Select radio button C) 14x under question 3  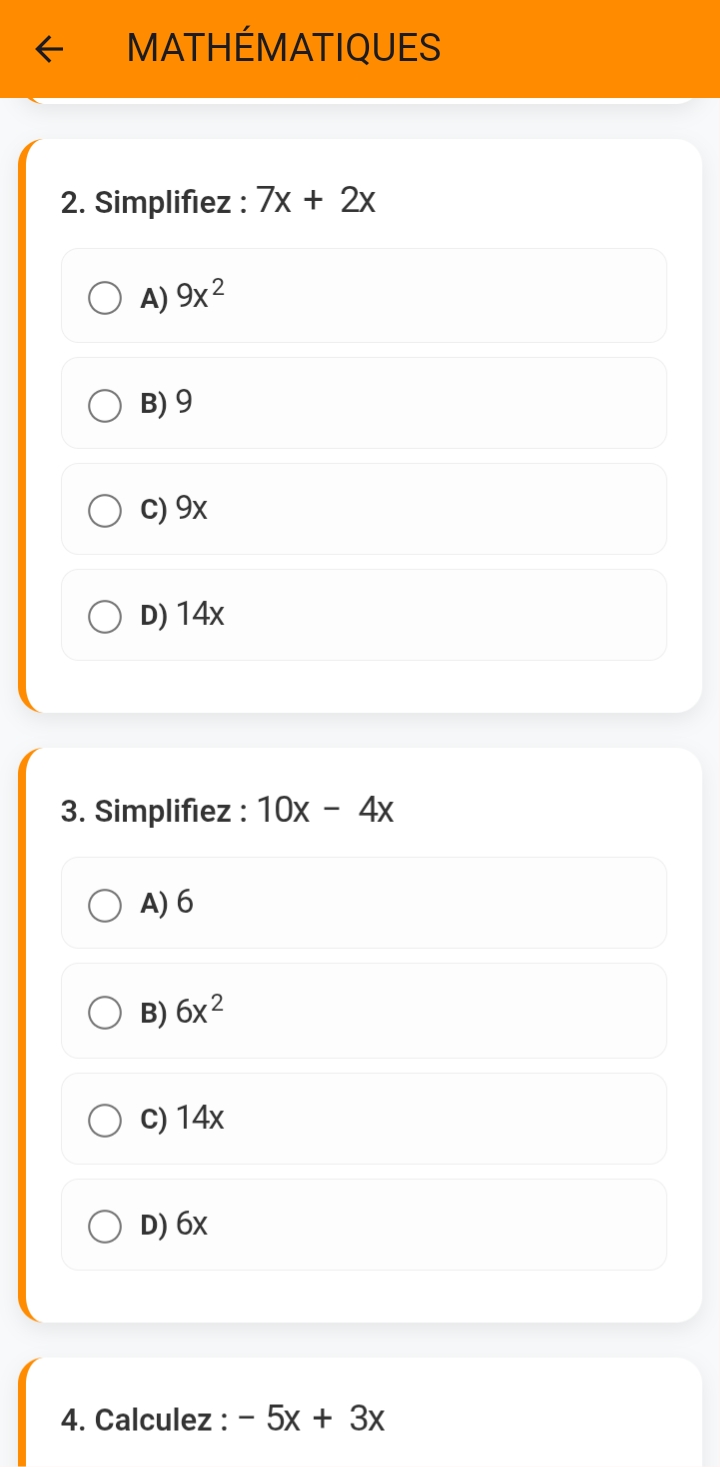(104, 1120)
